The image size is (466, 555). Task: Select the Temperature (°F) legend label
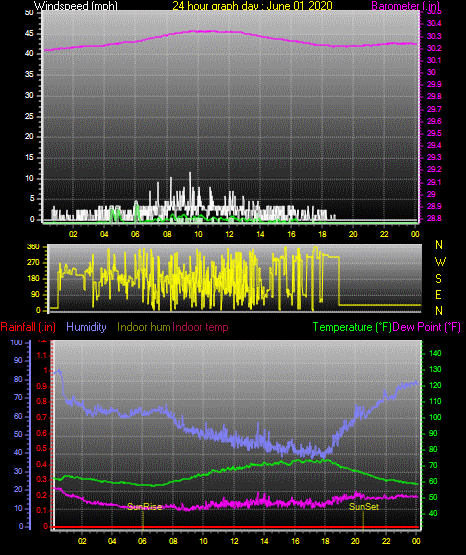pyautogui.click(x=352, y=327)
